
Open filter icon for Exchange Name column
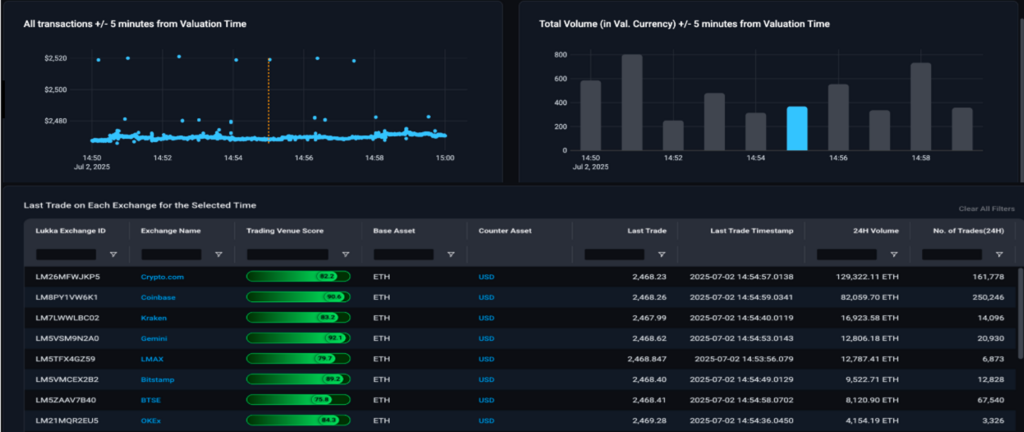pyautogui.click(x=219, y=255)
